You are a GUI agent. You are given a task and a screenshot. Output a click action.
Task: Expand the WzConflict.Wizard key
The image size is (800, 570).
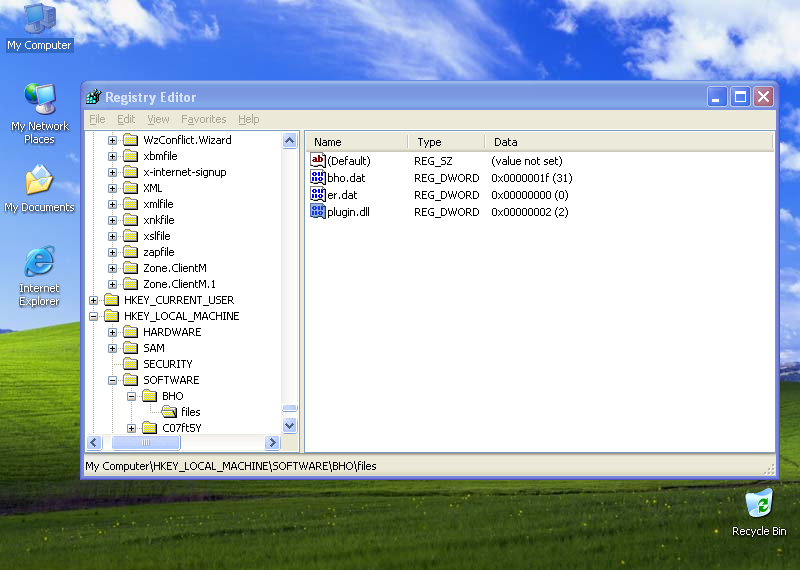(112, 140)
